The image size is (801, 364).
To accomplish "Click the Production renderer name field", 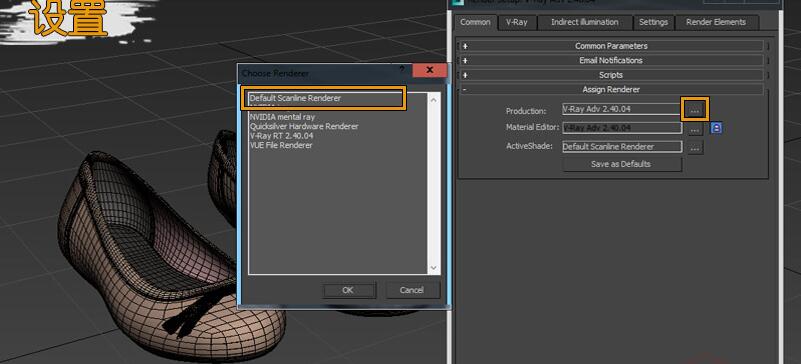I will click(622, 109).
